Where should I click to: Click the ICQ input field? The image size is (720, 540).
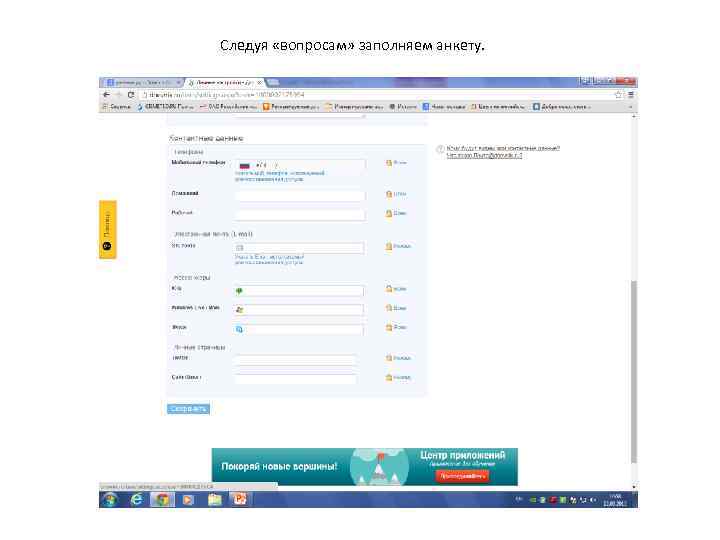pos(299,291)
